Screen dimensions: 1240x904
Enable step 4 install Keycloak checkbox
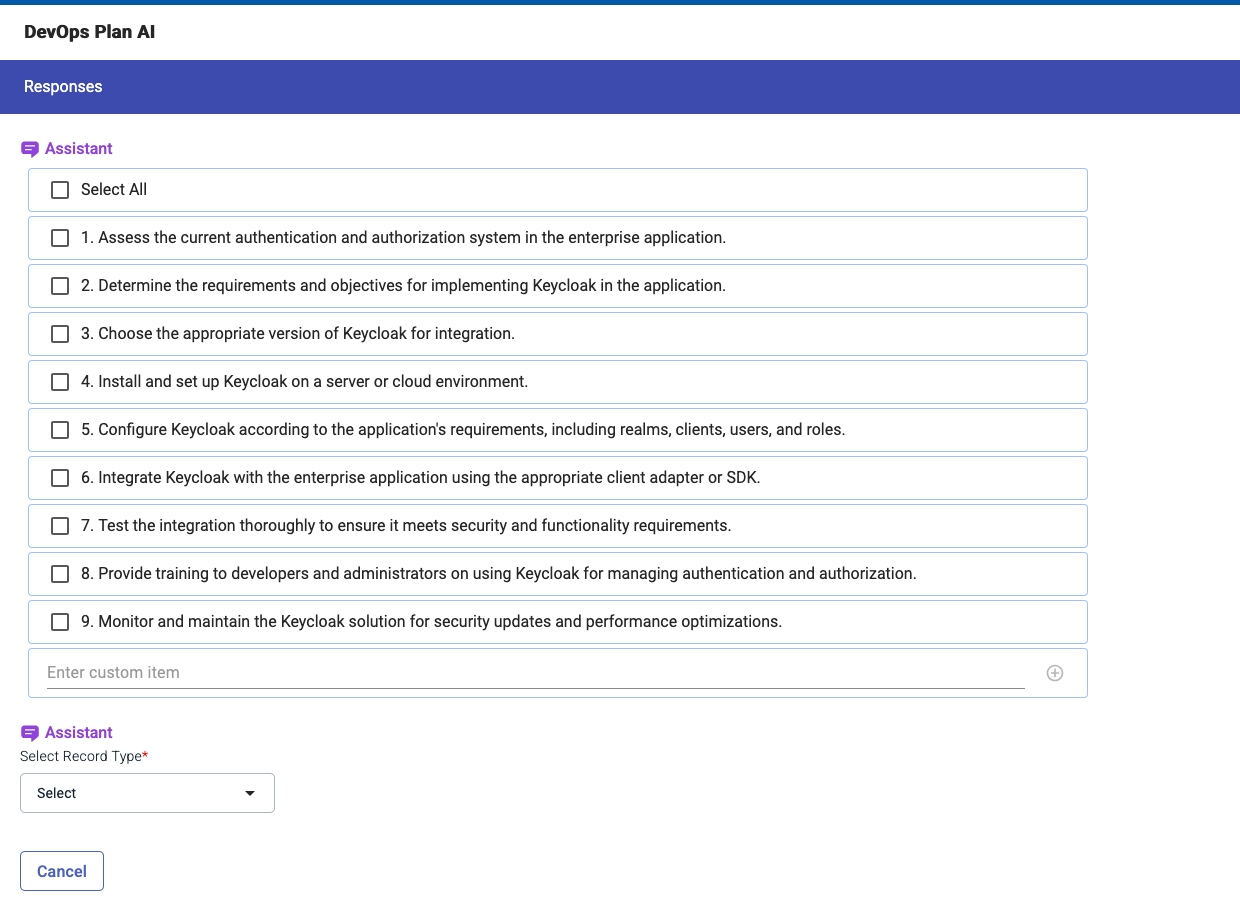pyautogui.click(x=59, y=381)
